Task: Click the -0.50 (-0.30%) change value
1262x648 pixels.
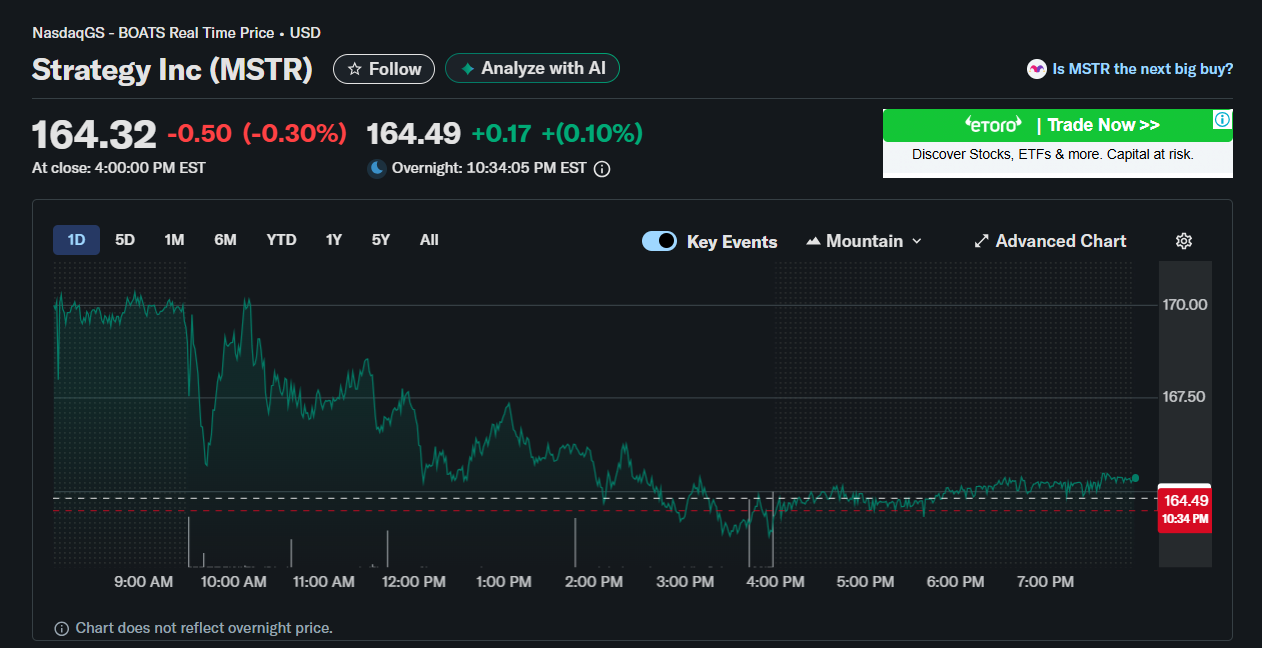Action: (x=257, y=133)
